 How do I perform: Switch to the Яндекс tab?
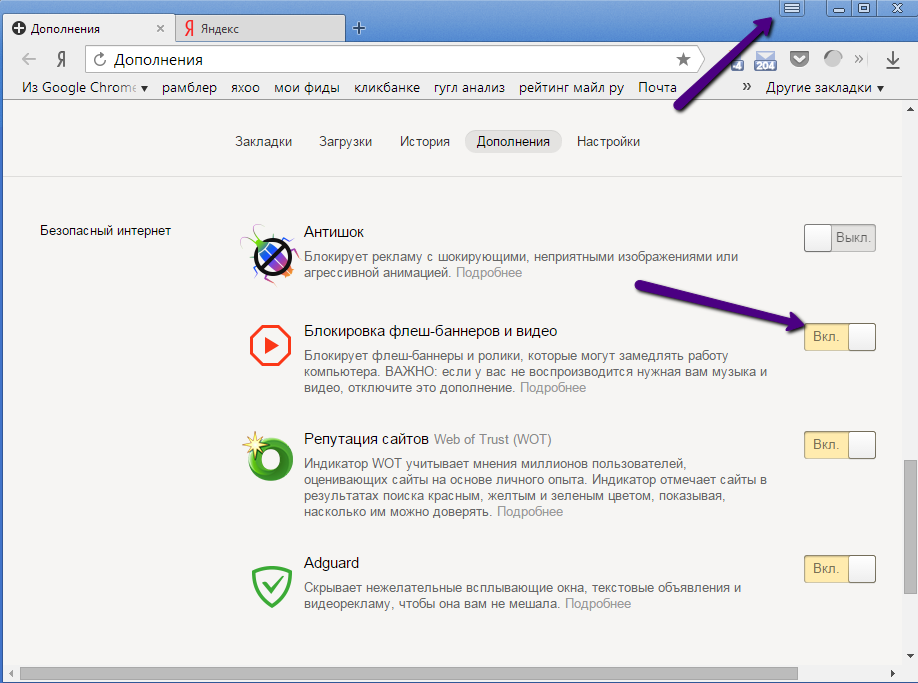click(261, 28)
